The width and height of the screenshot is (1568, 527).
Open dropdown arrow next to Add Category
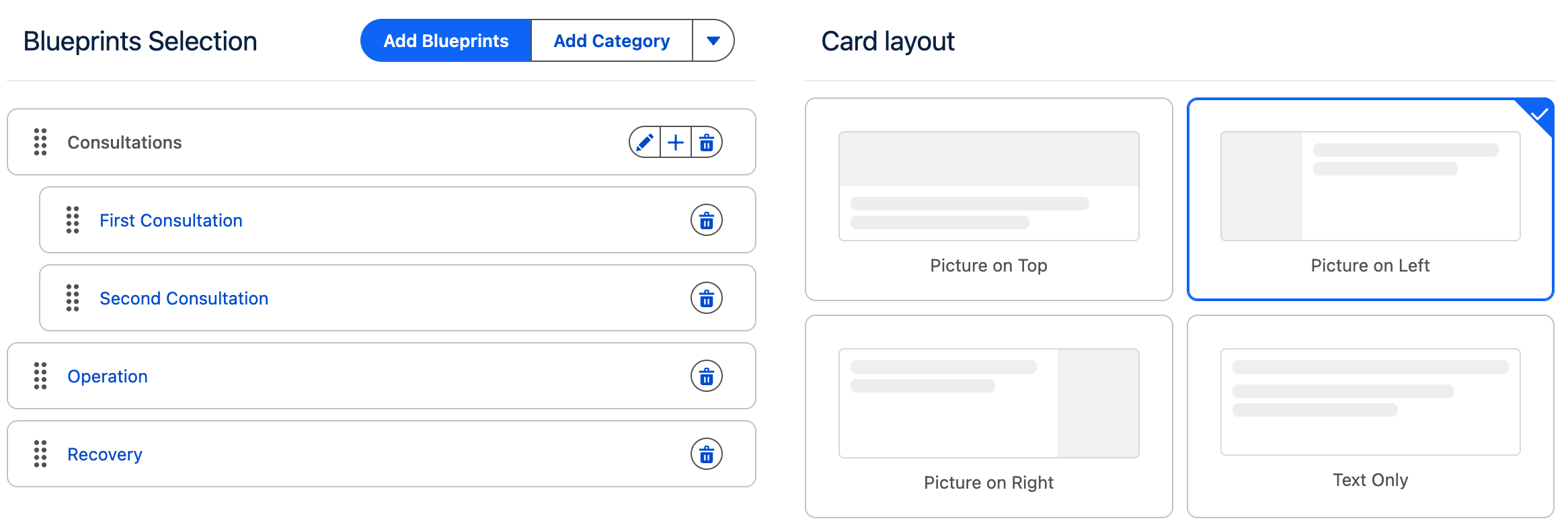713,41
